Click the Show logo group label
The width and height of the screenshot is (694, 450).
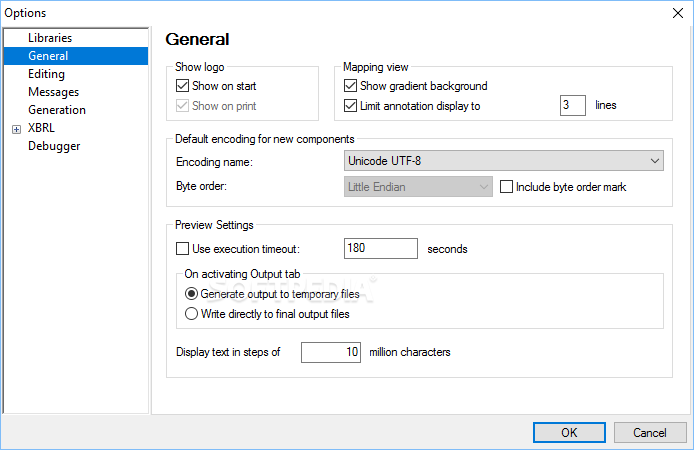point(200,67)
